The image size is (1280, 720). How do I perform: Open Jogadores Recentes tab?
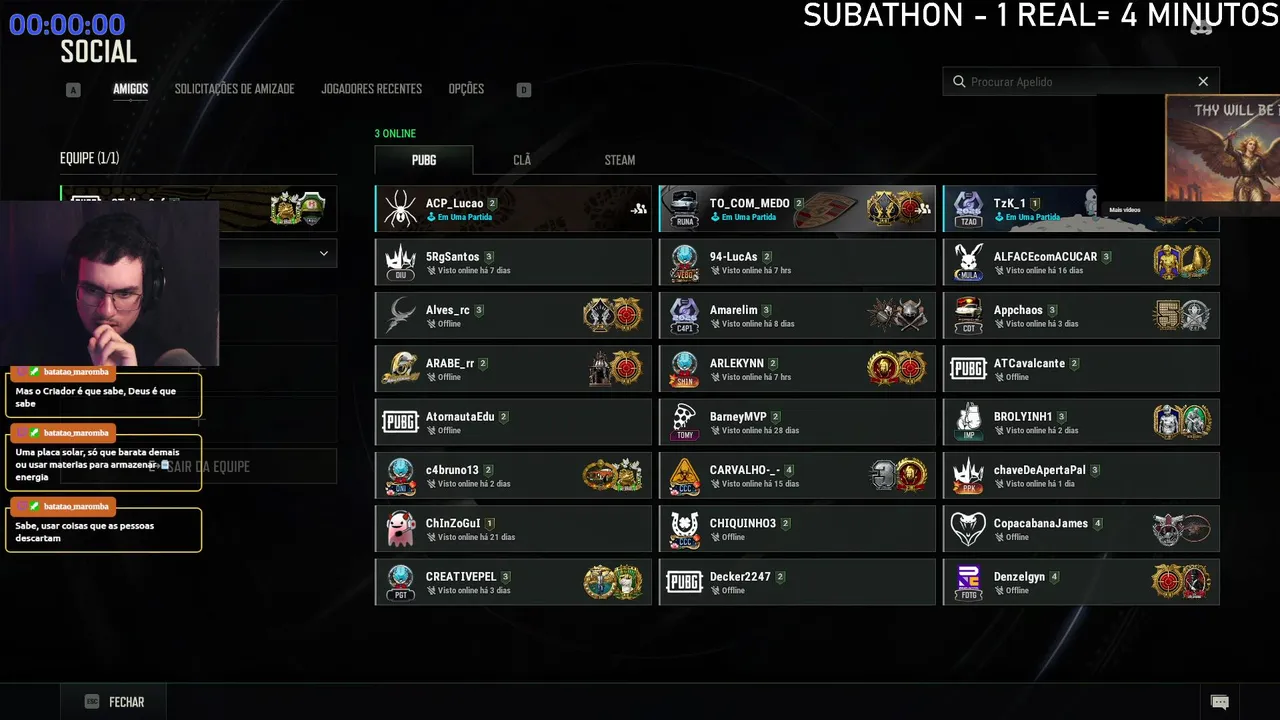tap(371, 89)
